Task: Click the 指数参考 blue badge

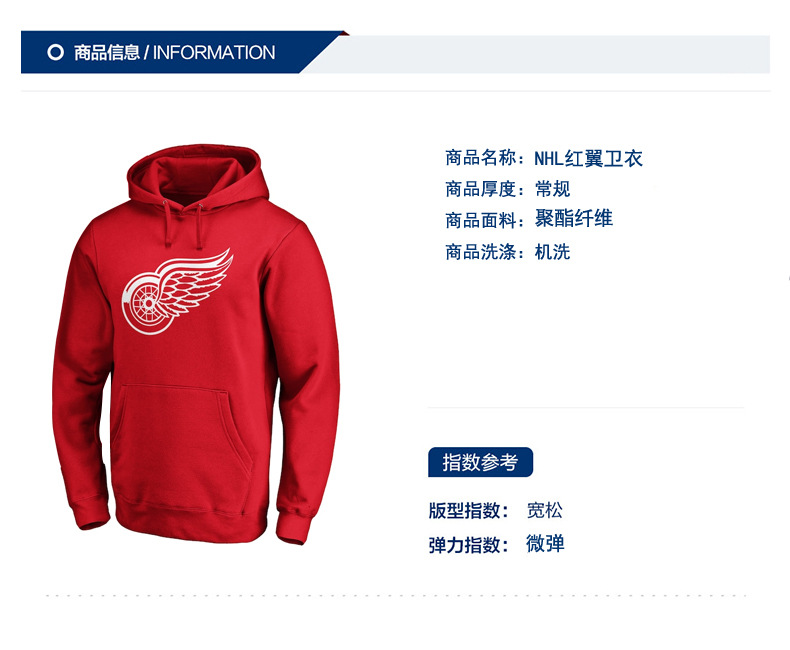Action: point(480,462)
